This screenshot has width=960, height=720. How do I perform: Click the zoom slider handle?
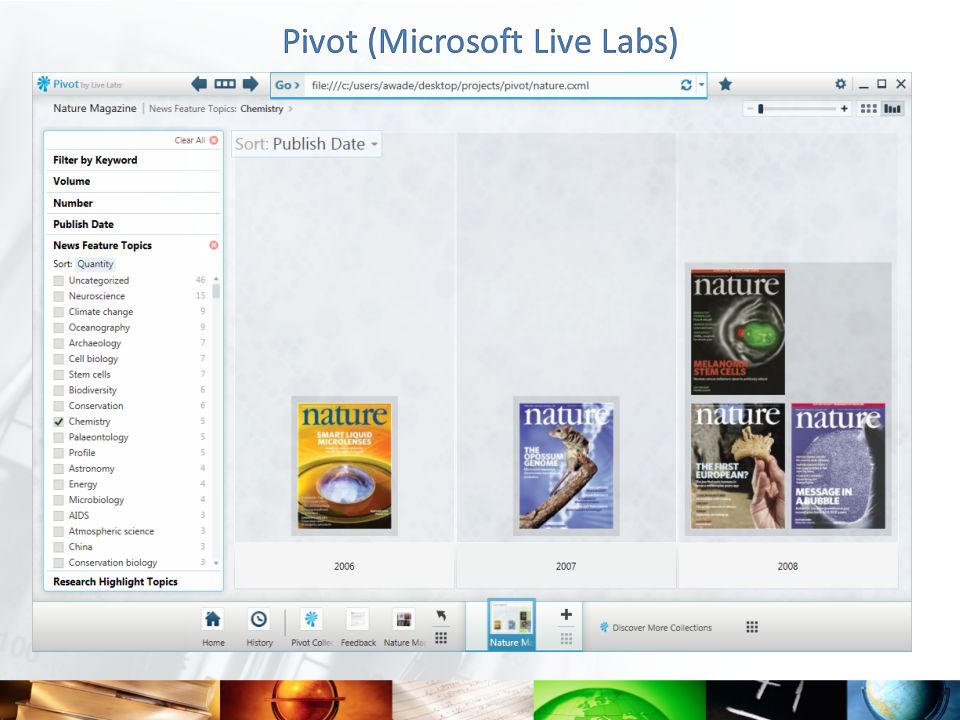pyautogui.click(x=760, y=109)
